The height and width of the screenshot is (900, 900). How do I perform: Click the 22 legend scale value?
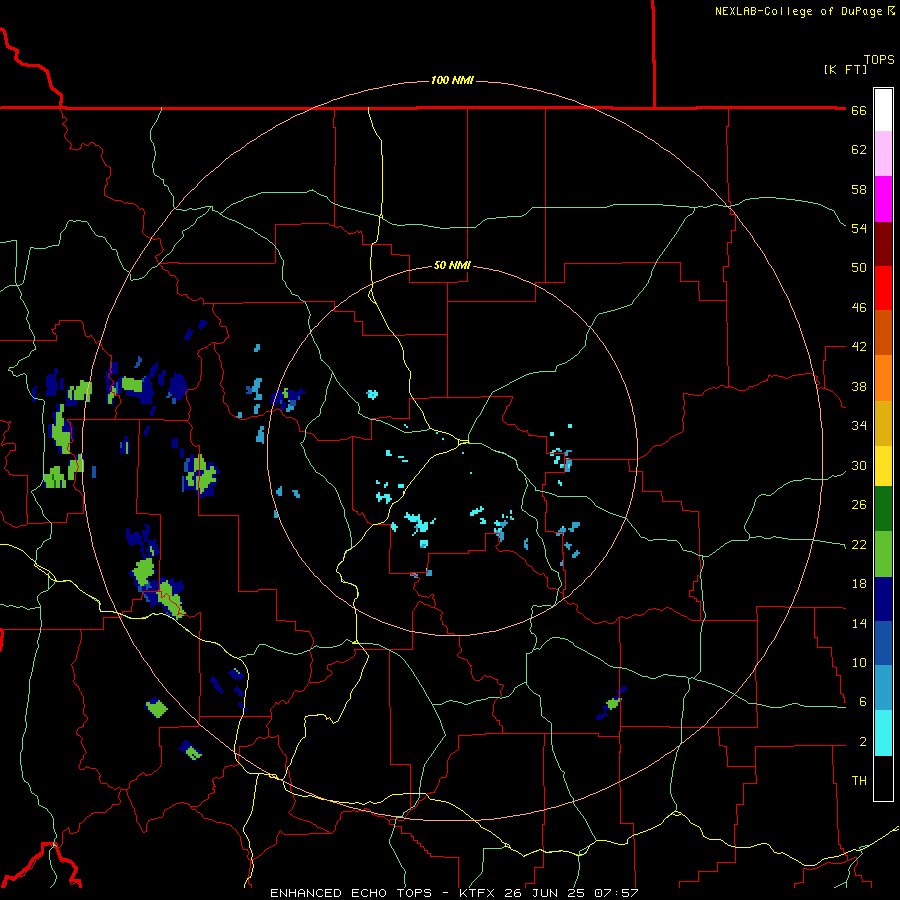859,545
